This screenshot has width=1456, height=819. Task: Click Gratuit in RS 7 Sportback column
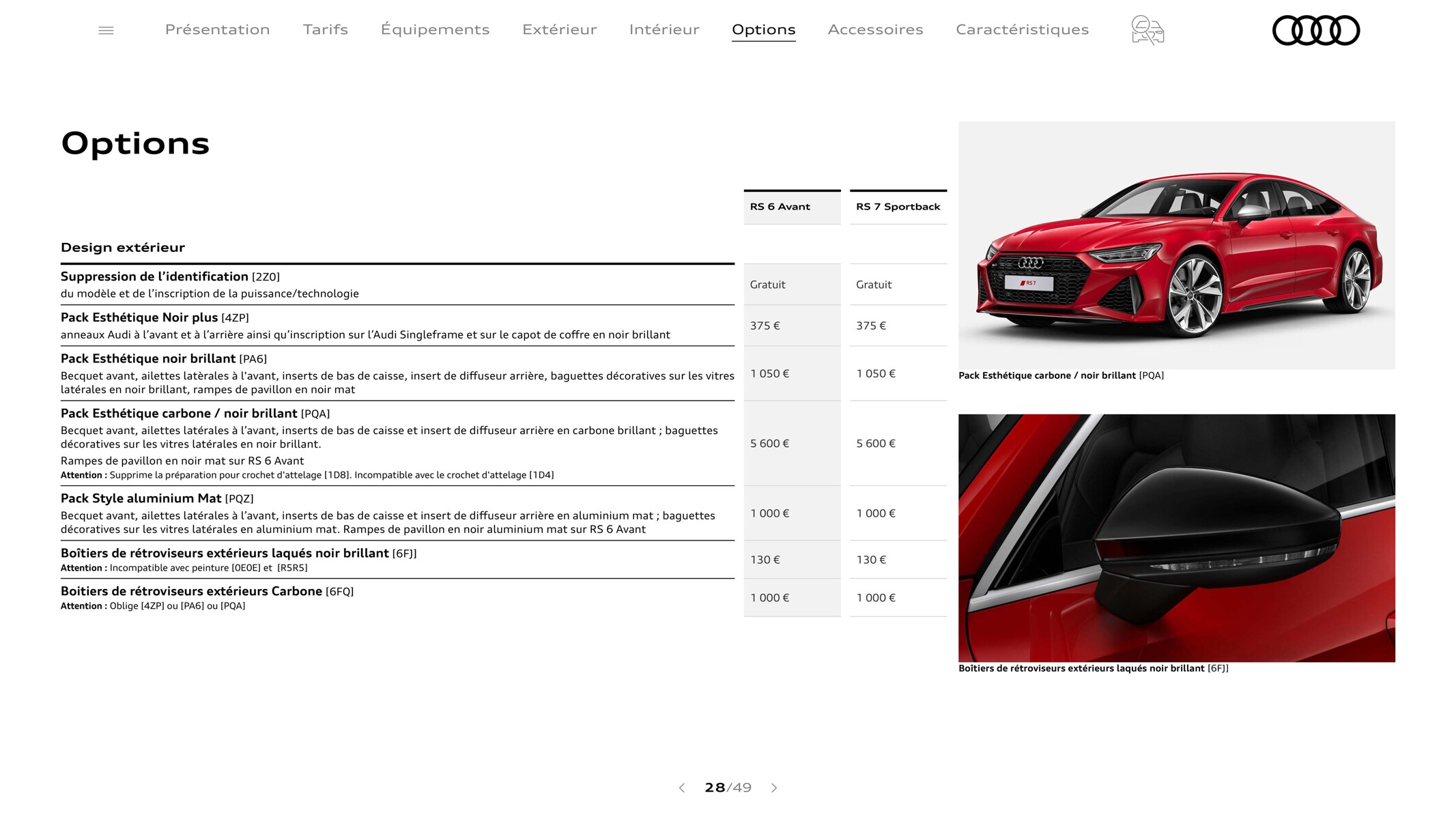coord(874,285)
